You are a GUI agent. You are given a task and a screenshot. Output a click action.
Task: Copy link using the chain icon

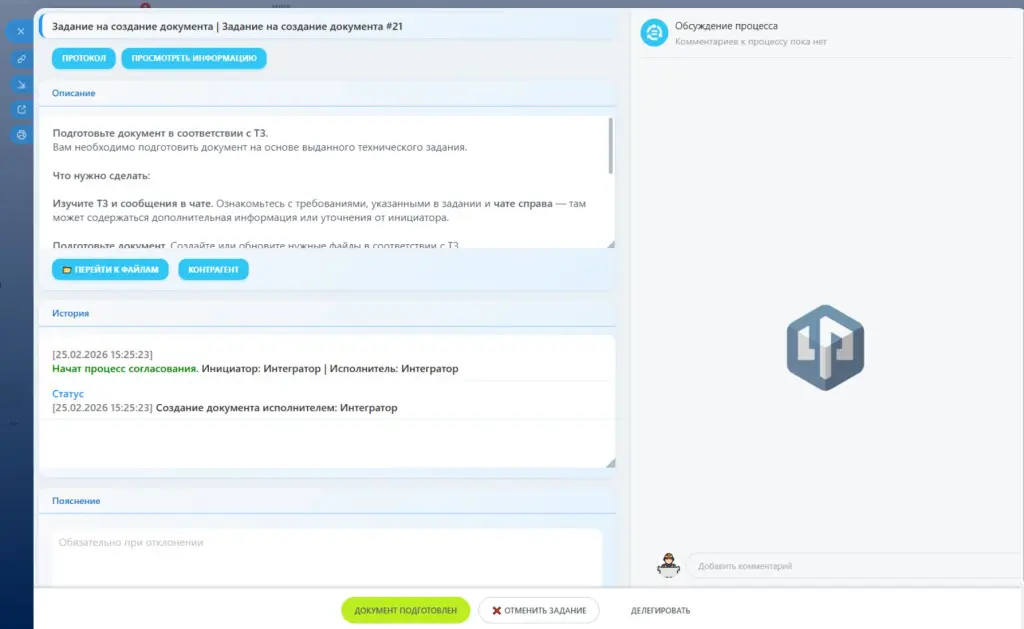tap(21, 58)
